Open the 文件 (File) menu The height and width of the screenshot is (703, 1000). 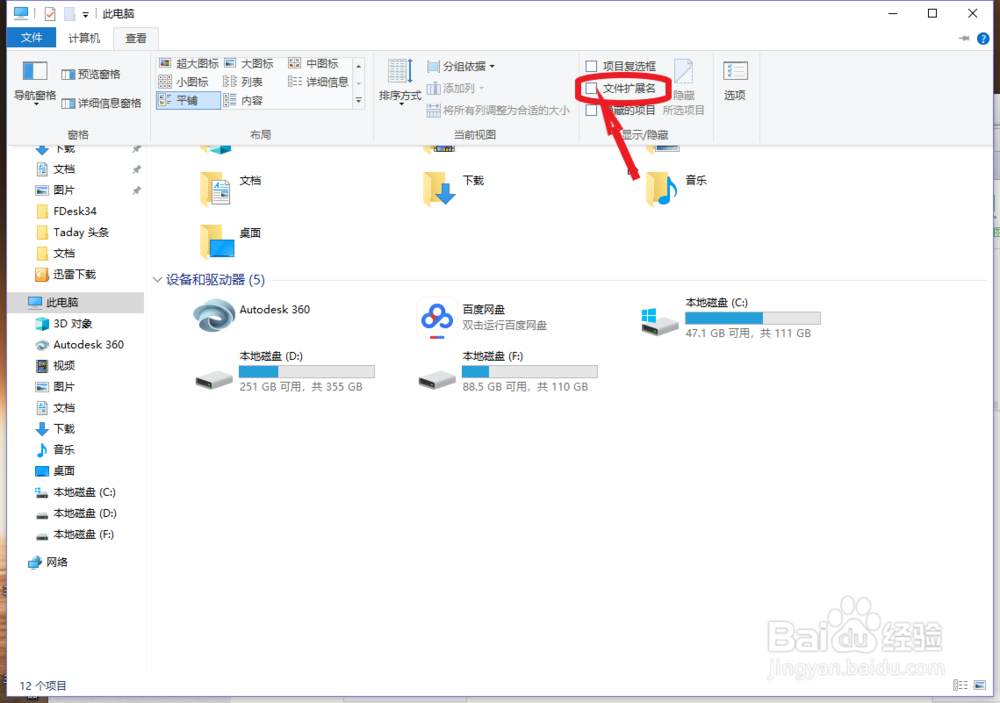[x=31, y=37]
